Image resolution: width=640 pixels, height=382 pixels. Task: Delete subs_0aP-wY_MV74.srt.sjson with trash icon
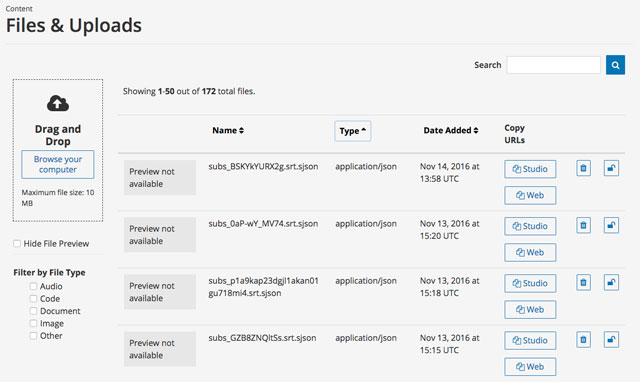[583, 225]
